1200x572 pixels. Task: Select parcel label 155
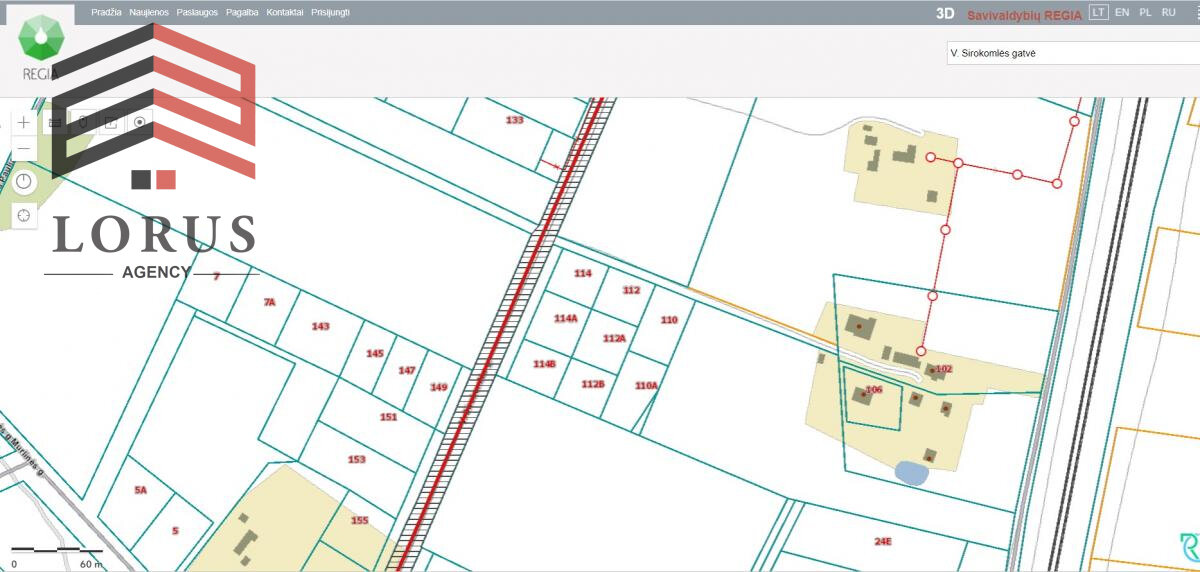coord(360,520)
